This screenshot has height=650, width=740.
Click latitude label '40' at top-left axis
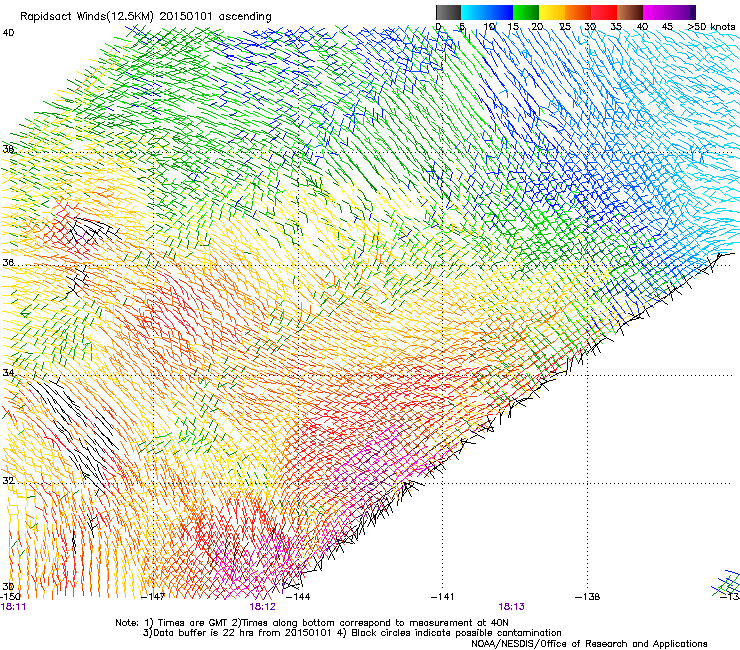(8, 33)
